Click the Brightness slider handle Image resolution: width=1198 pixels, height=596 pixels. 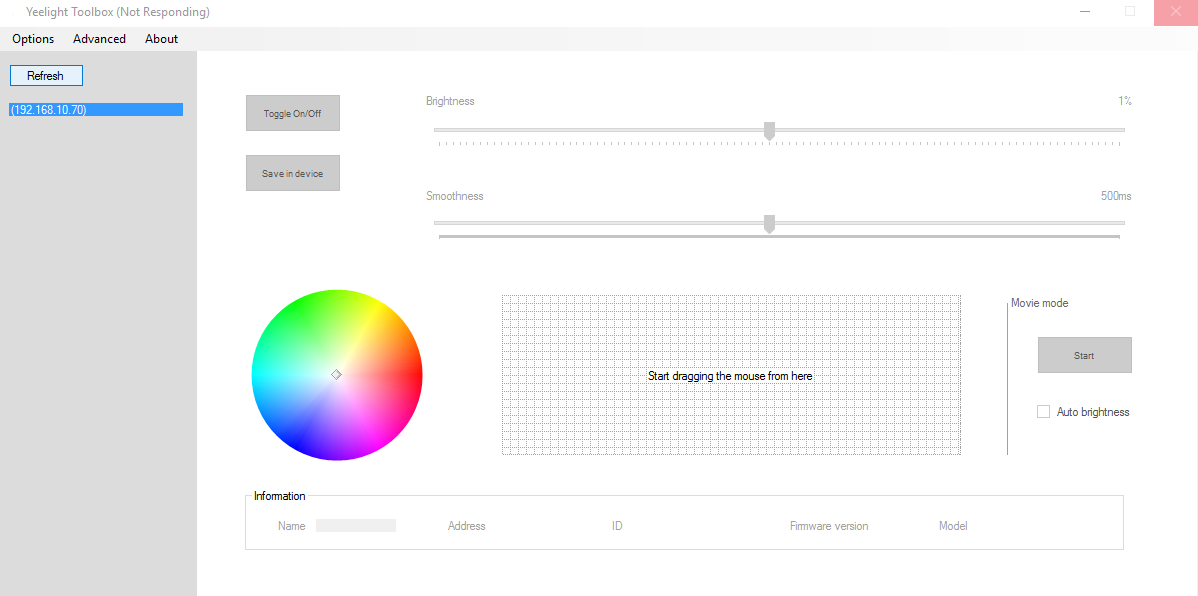point(769,131)
